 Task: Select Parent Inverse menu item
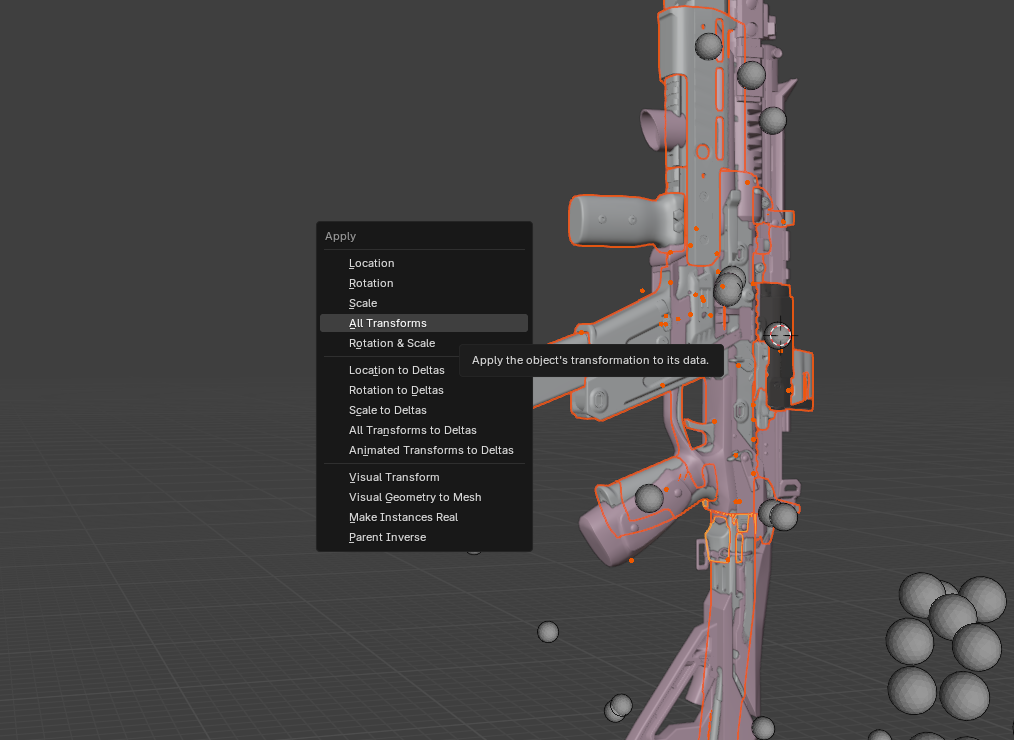(x=387, y=537)
